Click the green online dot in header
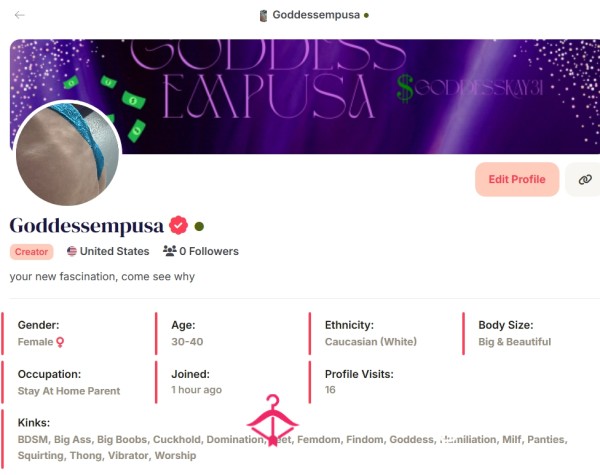Viewport: 600px width, 475px height. 366,15
